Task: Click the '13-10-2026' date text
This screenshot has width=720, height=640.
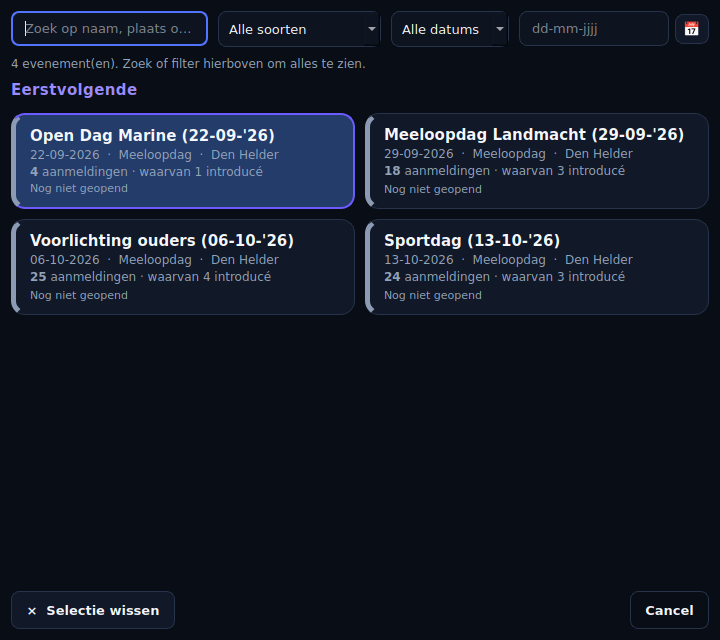Action: click(419, 260)
